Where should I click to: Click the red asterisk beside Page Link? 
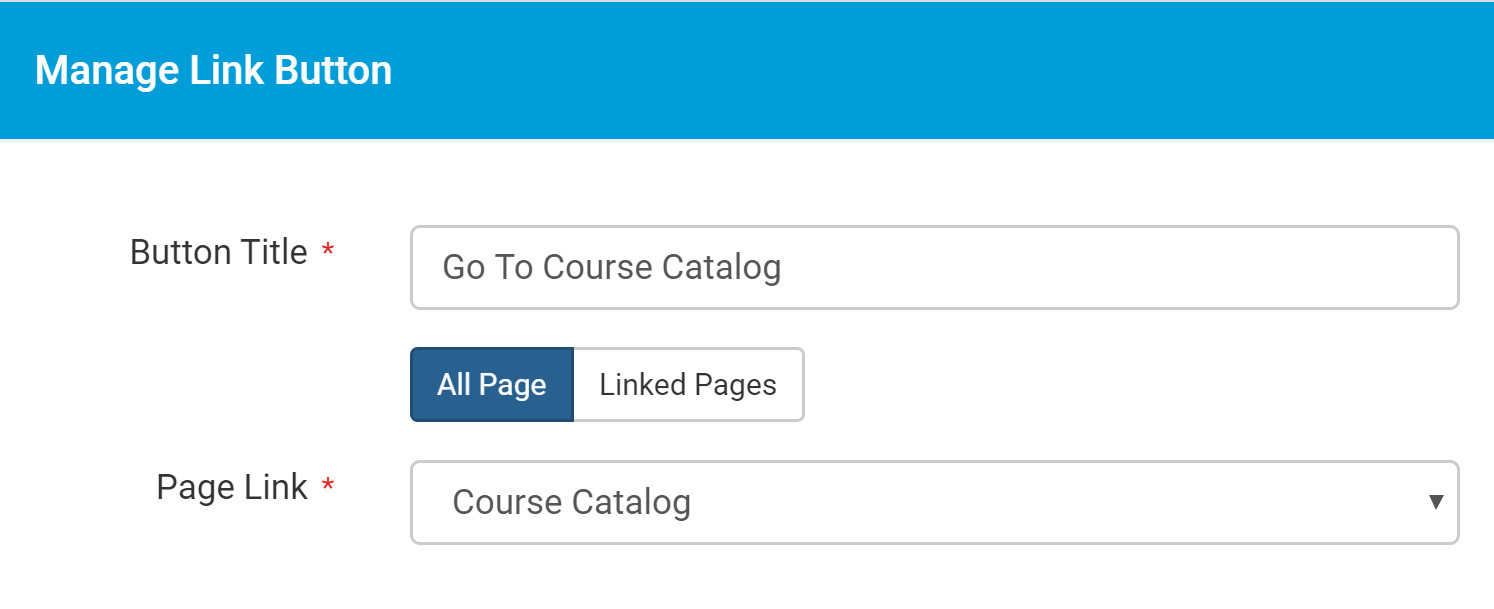328,488
